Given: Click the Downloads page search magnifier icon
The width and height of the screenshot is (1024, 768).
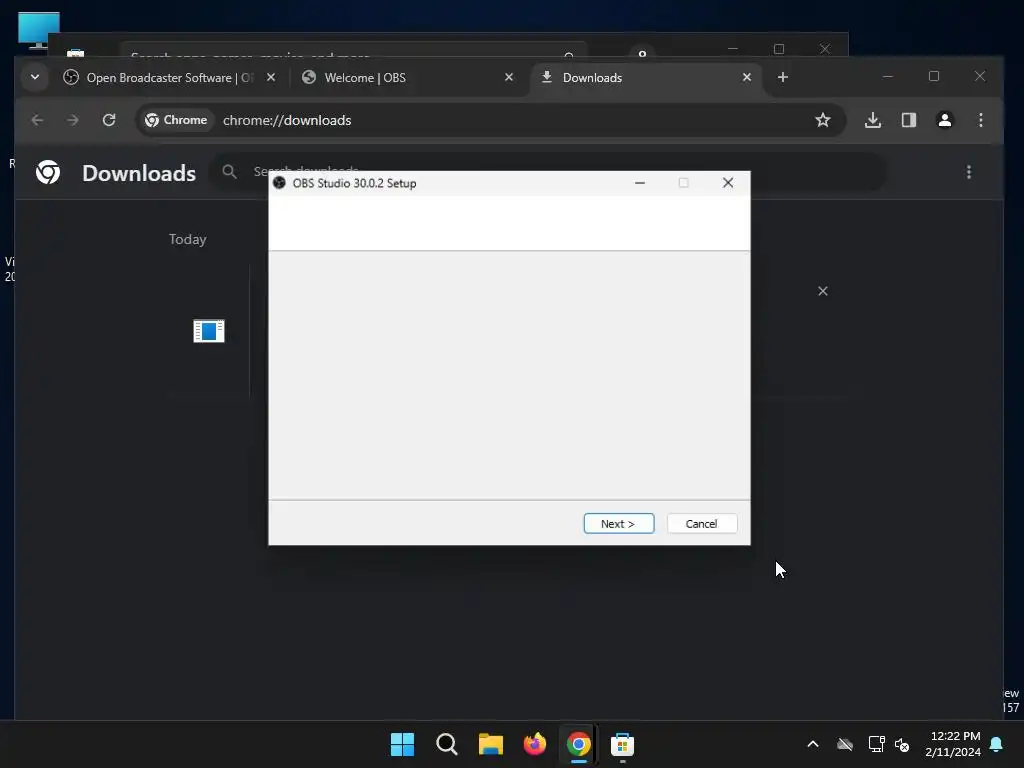Looking at the screenshot, I should click(229, 172).
